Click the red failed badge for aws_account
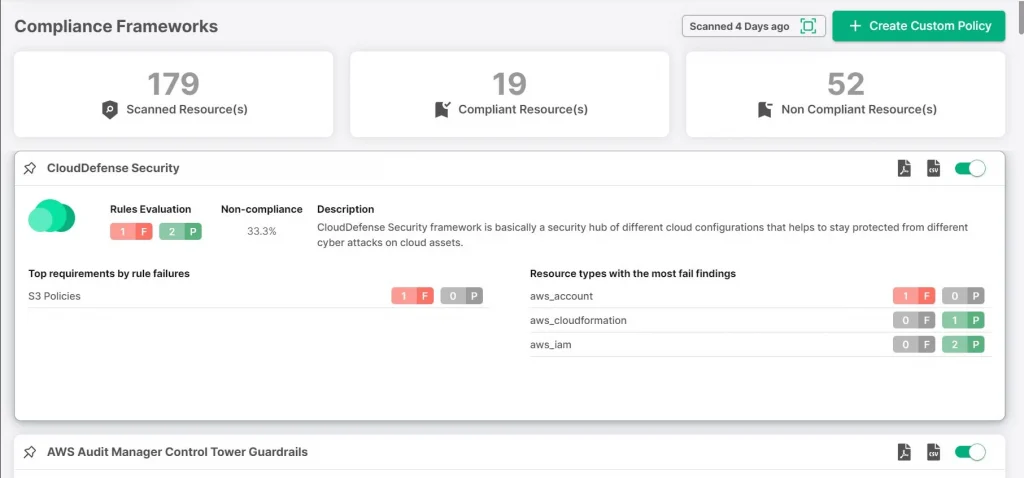Image resolution: width=1024 pixels, height=478 pixels. [x=913, y=296]
